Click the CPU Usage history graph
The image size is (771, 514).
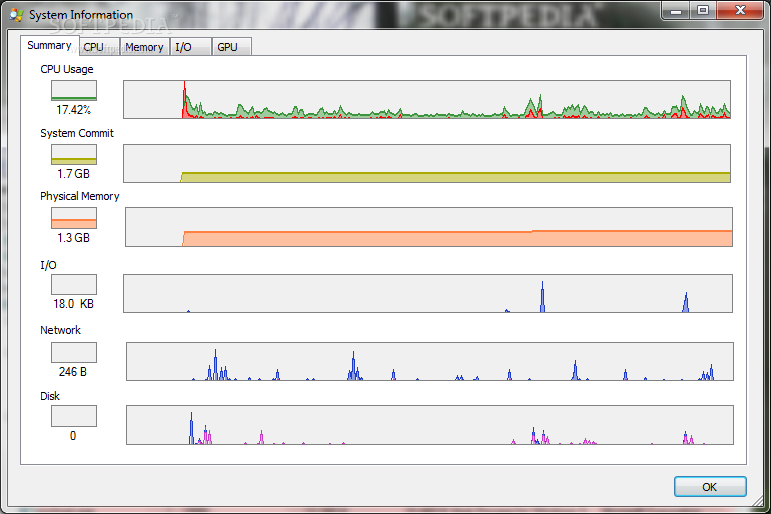point(427,100)
